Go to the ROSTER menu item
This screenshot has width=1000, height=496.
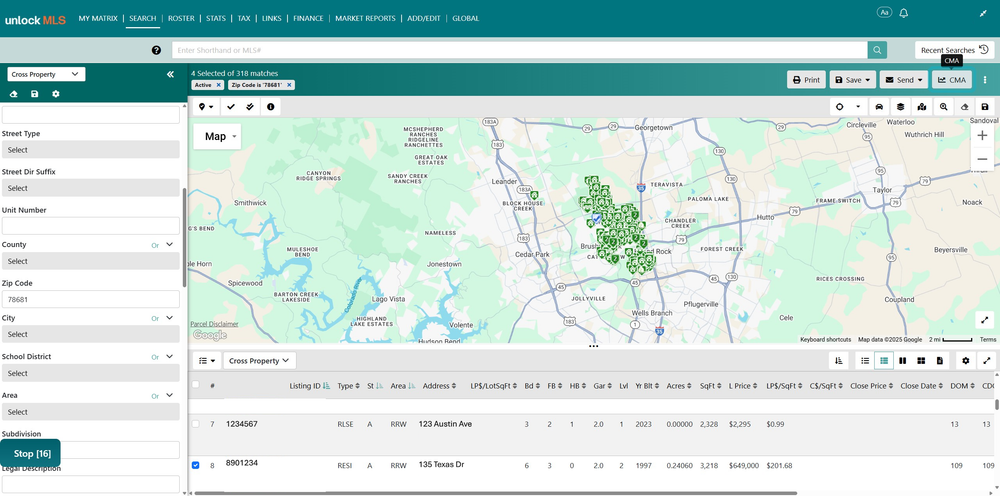pyautogui.click(x=181, y=18)
